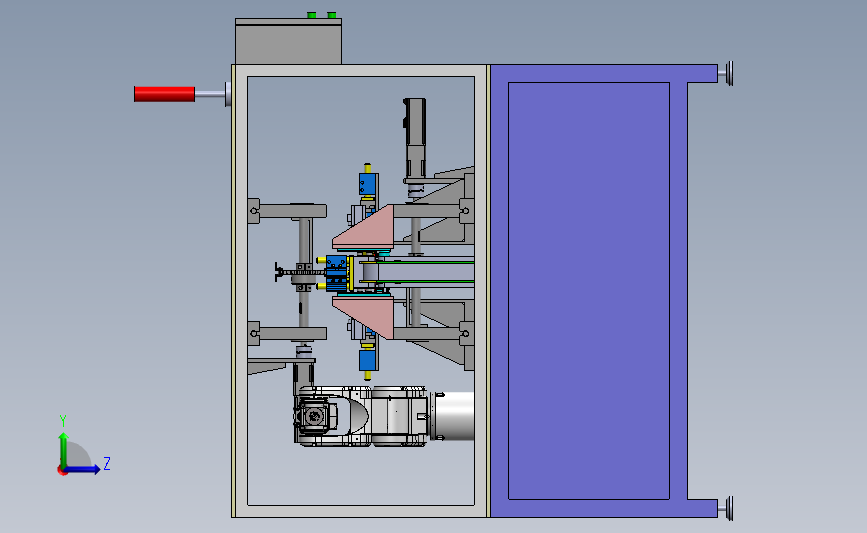Click the Y axis label on triad
This screenshot has height=533, width=867.
[x=63, y=421]
